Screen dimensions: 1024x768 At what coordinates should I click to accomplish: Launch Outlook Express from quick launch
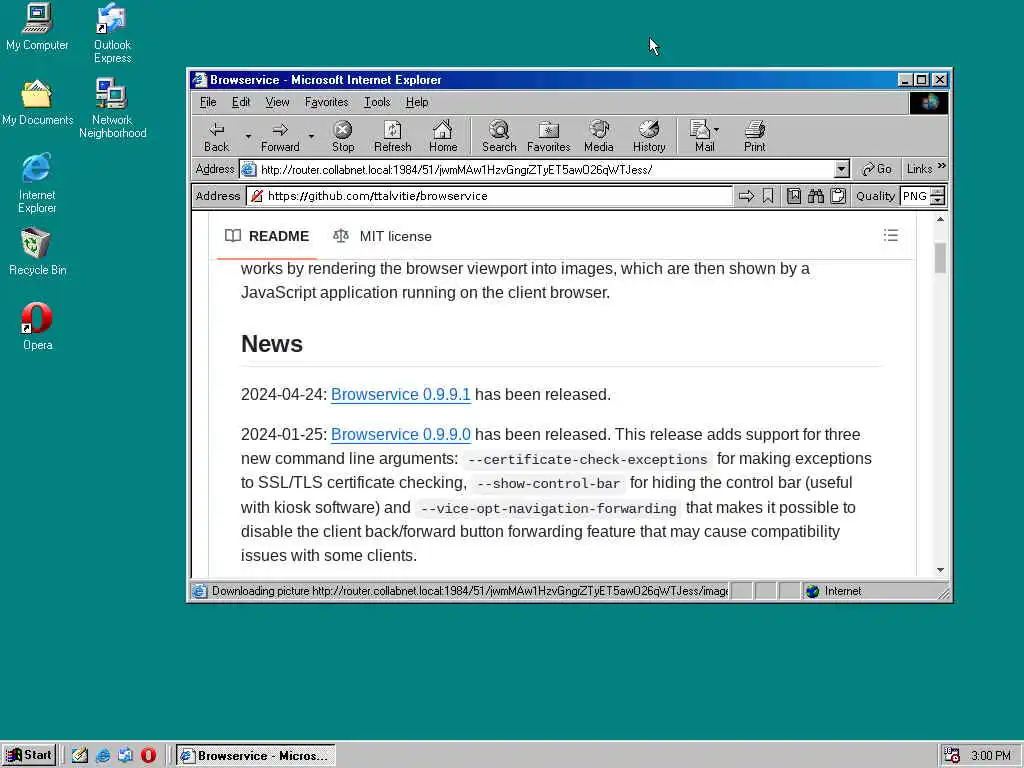125,755
